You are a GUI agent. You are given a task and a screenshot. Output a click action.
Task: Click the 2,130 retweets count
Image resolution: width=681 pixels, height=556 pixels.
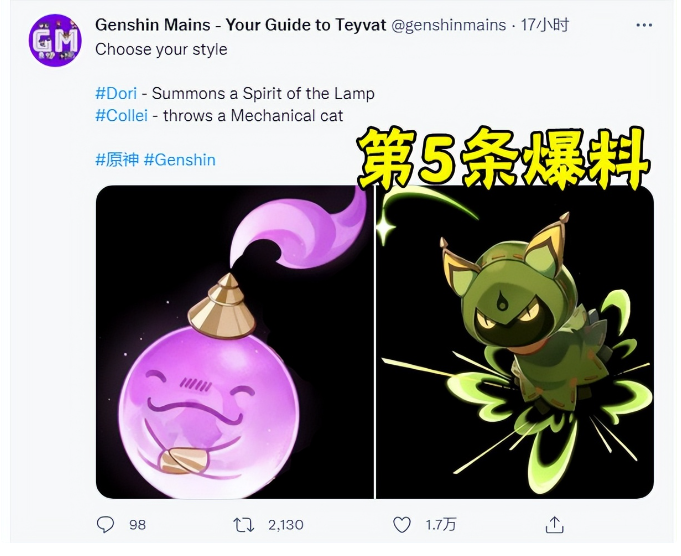(285, 525)
